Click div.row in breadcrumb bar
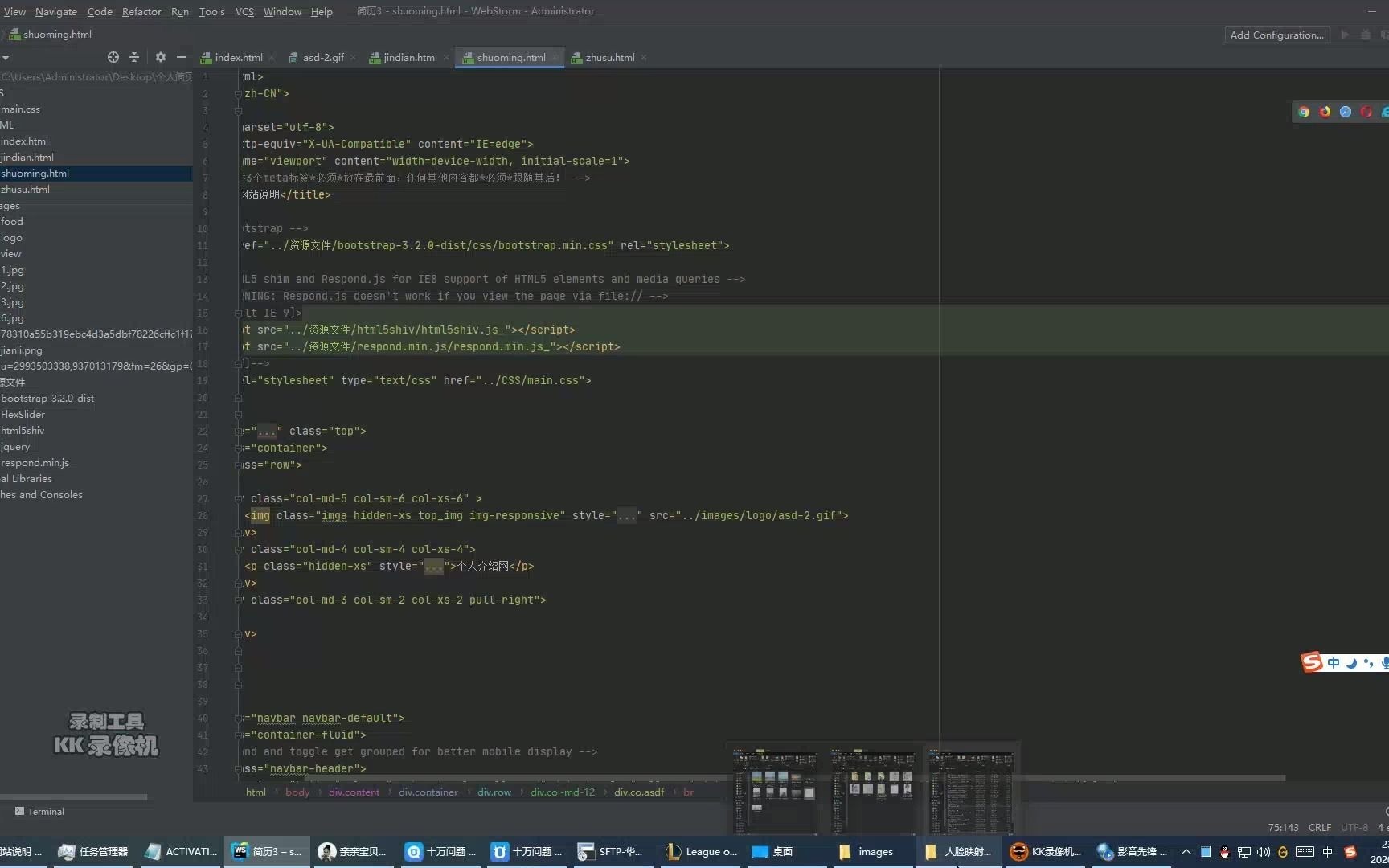 click(494, 792)
